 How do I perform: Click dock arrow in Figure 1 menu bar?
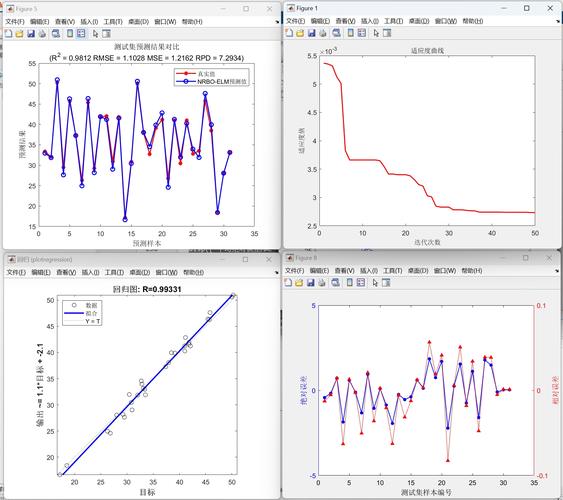point(558,21)
